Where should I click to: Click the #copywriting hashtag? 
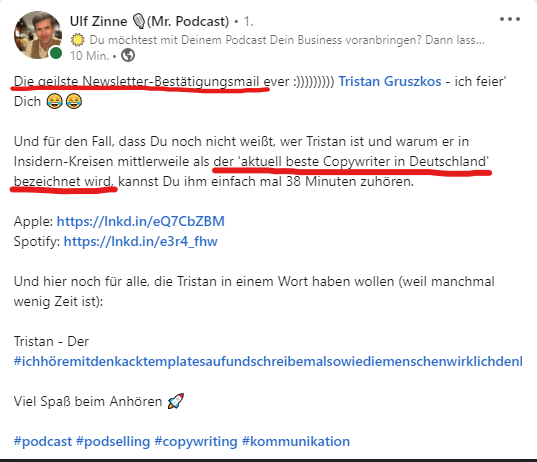pyautogui.click(x=196, y=441)
